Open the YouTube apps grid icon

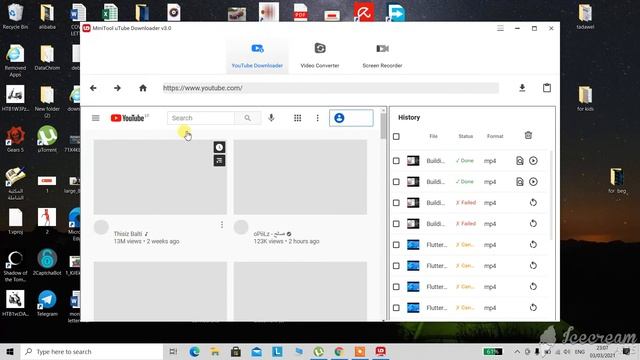tap(298, 118)
